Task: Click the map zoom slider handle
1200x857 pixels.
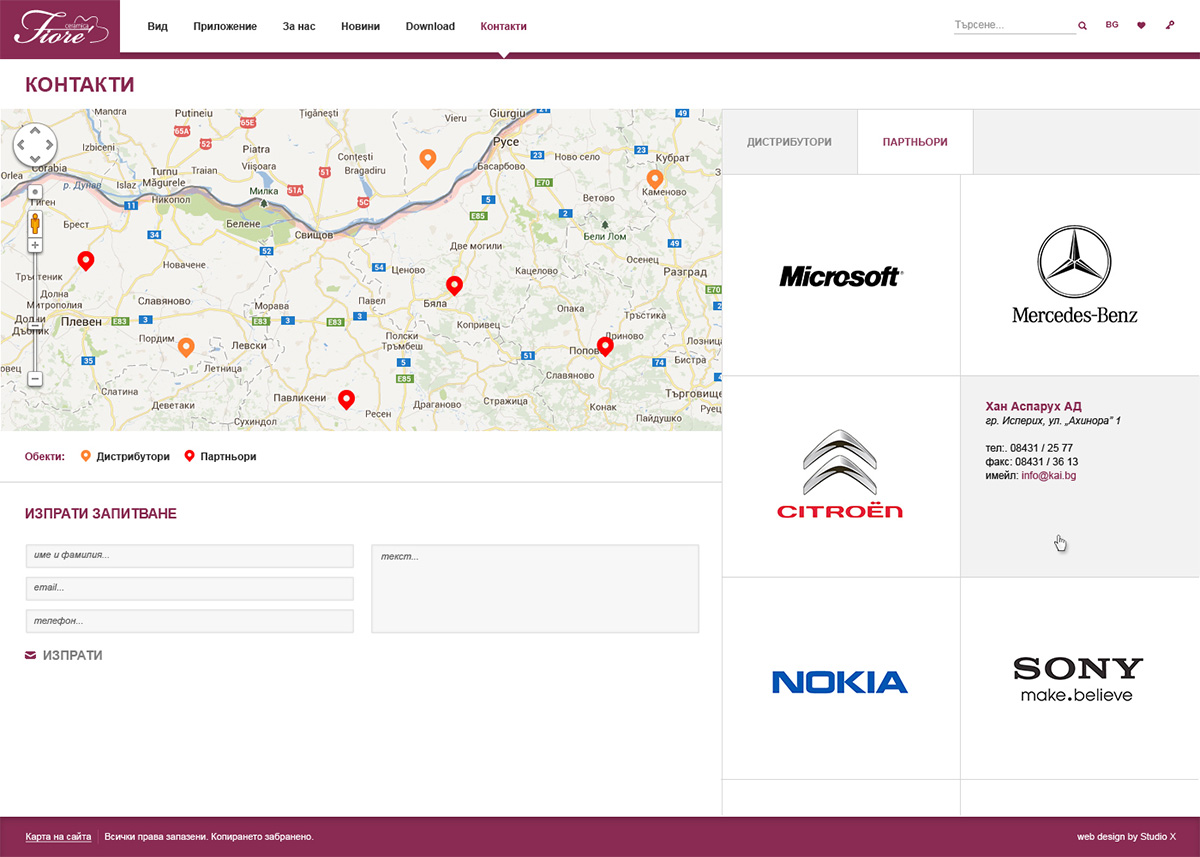Action: (x=35, y=326)
